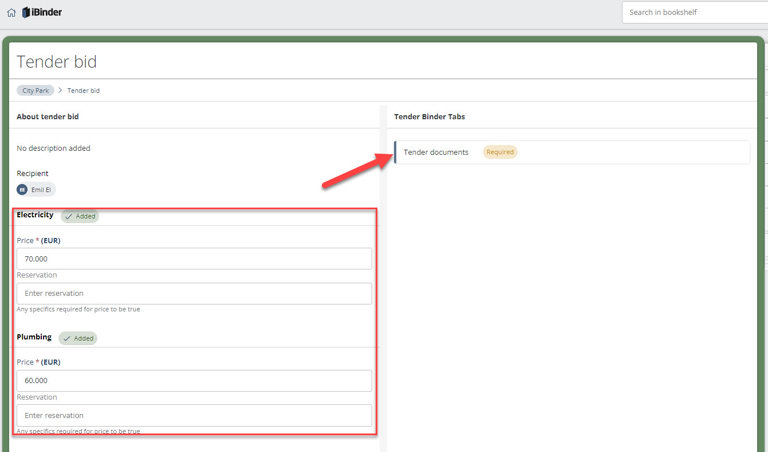Click the Added badge next to Electricity
The height and width of the screenshot is (452, 768).
pos(80,216)
